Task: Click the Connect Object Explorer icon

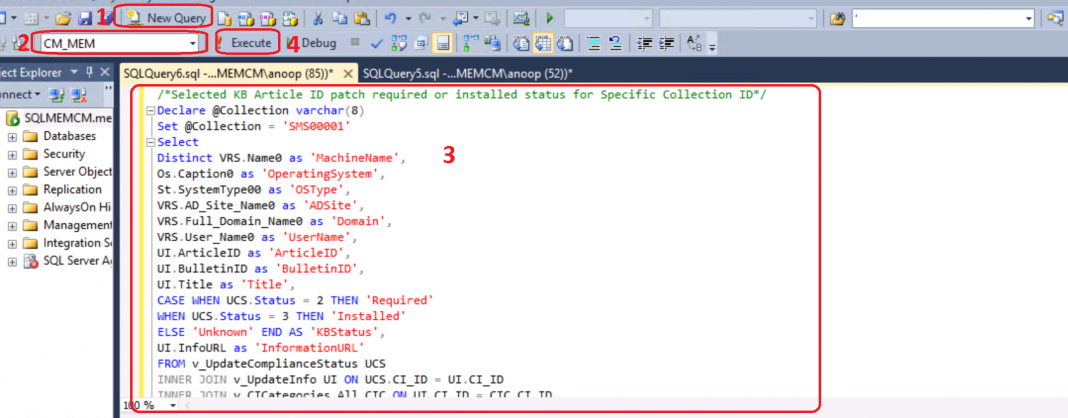Action: pyautogui.click(x=57, y=95)
